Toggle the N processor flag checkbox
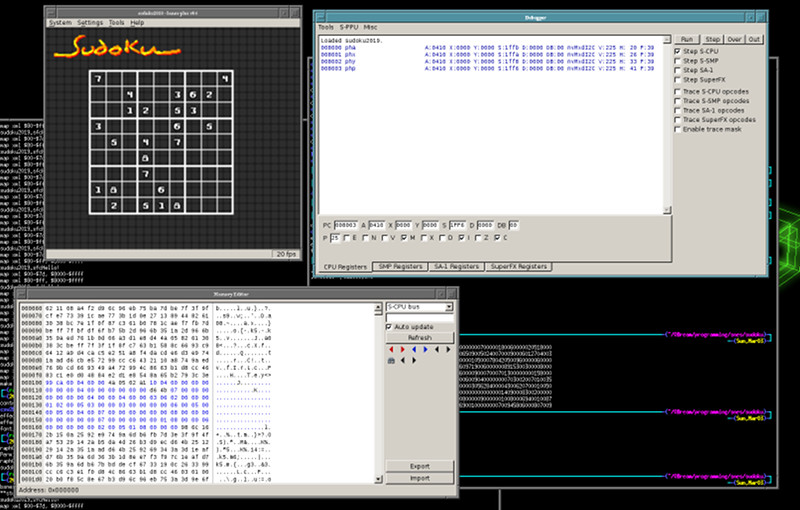 tap(365, 238)
